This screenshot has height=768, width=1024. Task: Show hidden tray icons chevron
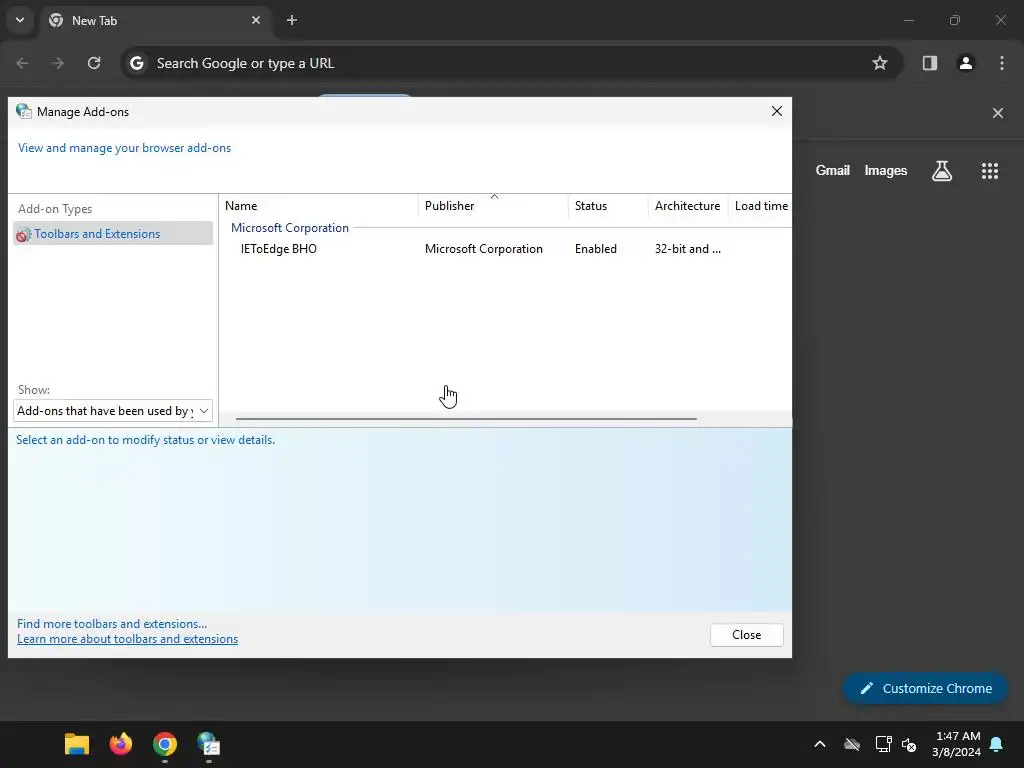[820, 744]
